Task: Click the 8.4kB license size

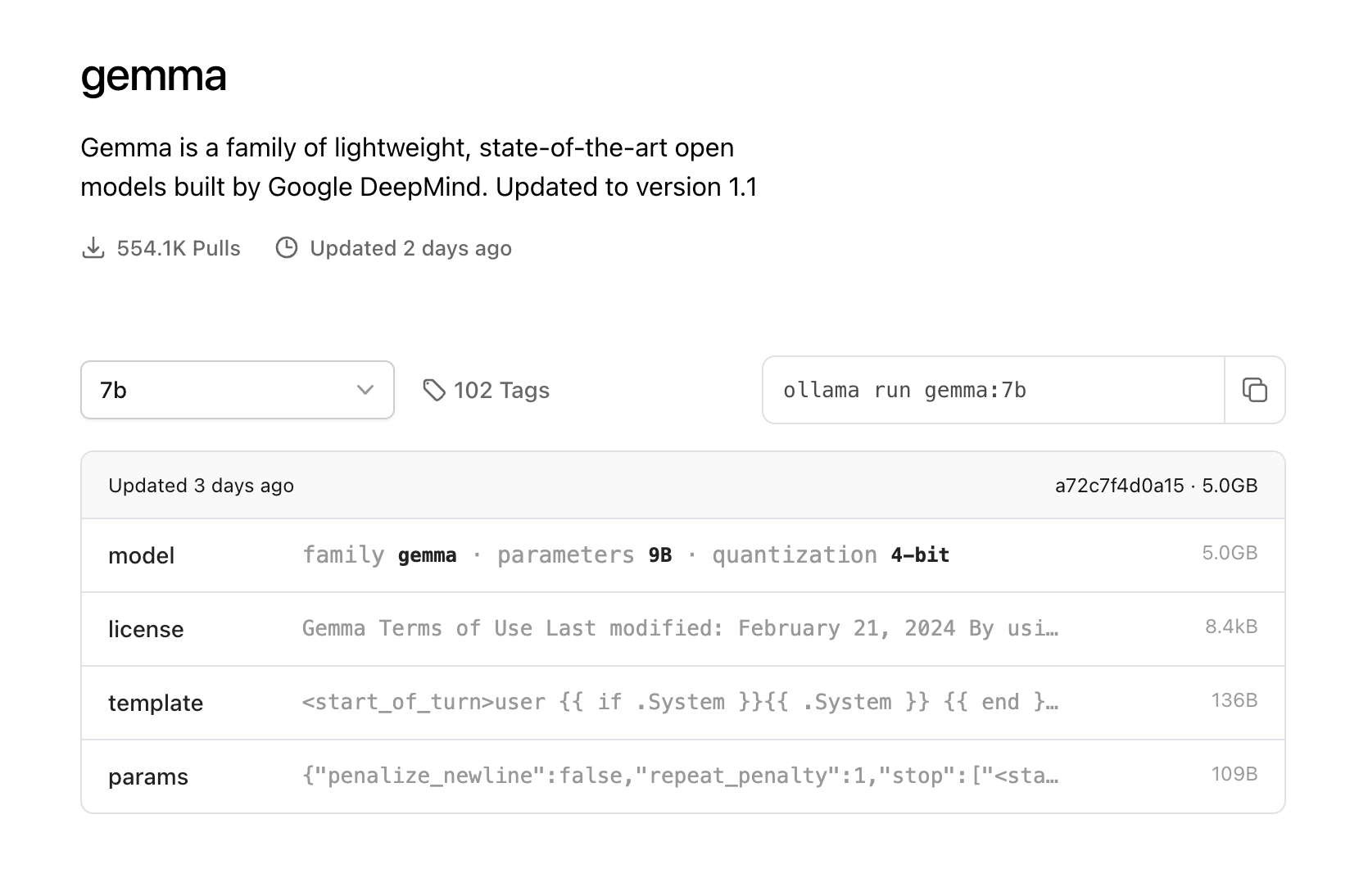Action: (x=1231, y=627)
